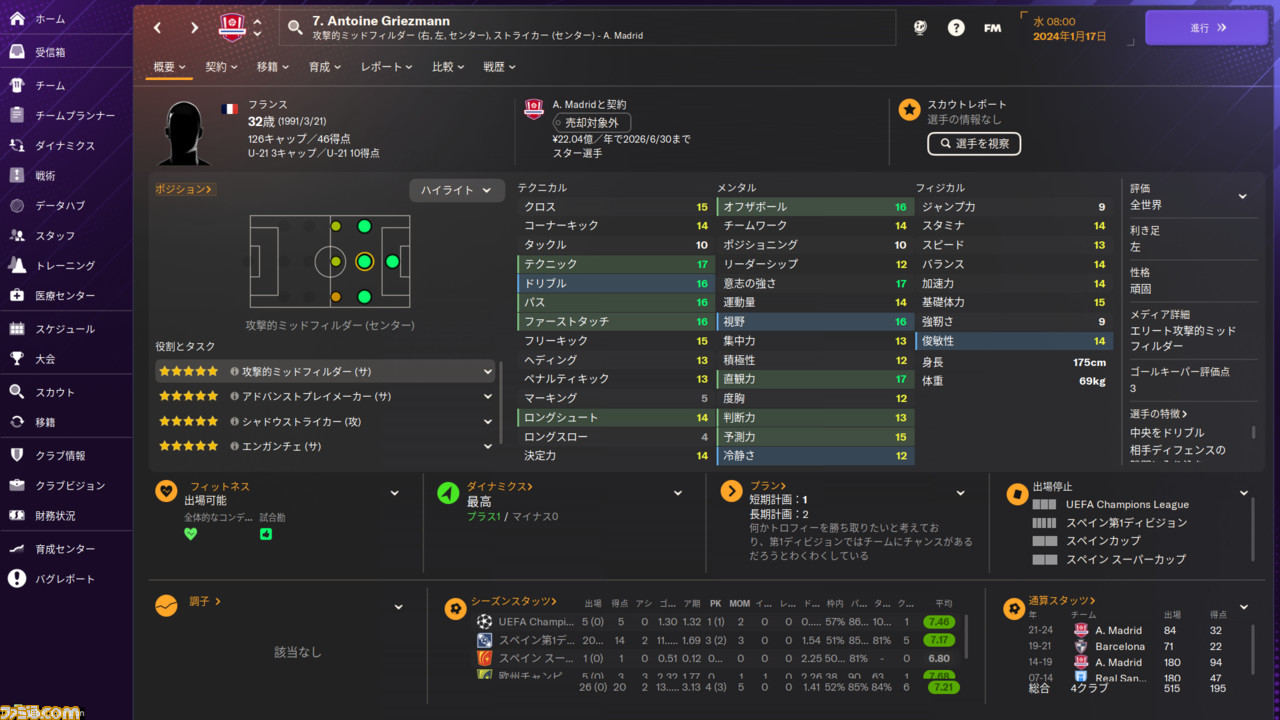
Task: Click the 7.46 Champions League rating
Action: 938,621
